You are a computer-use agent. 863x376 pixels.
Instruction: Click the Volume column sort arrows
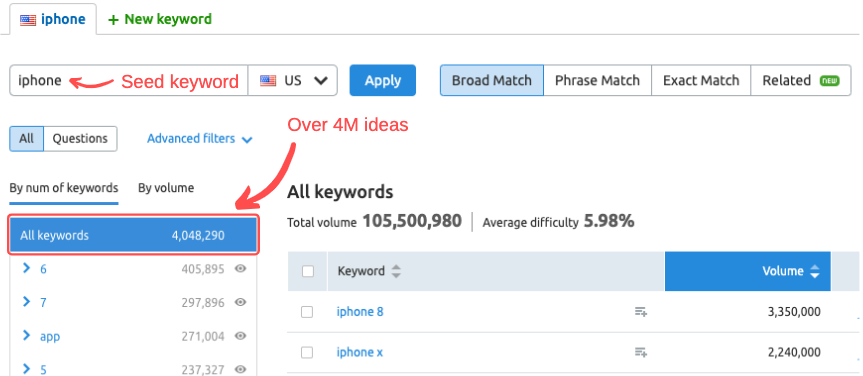click(815, 271)
